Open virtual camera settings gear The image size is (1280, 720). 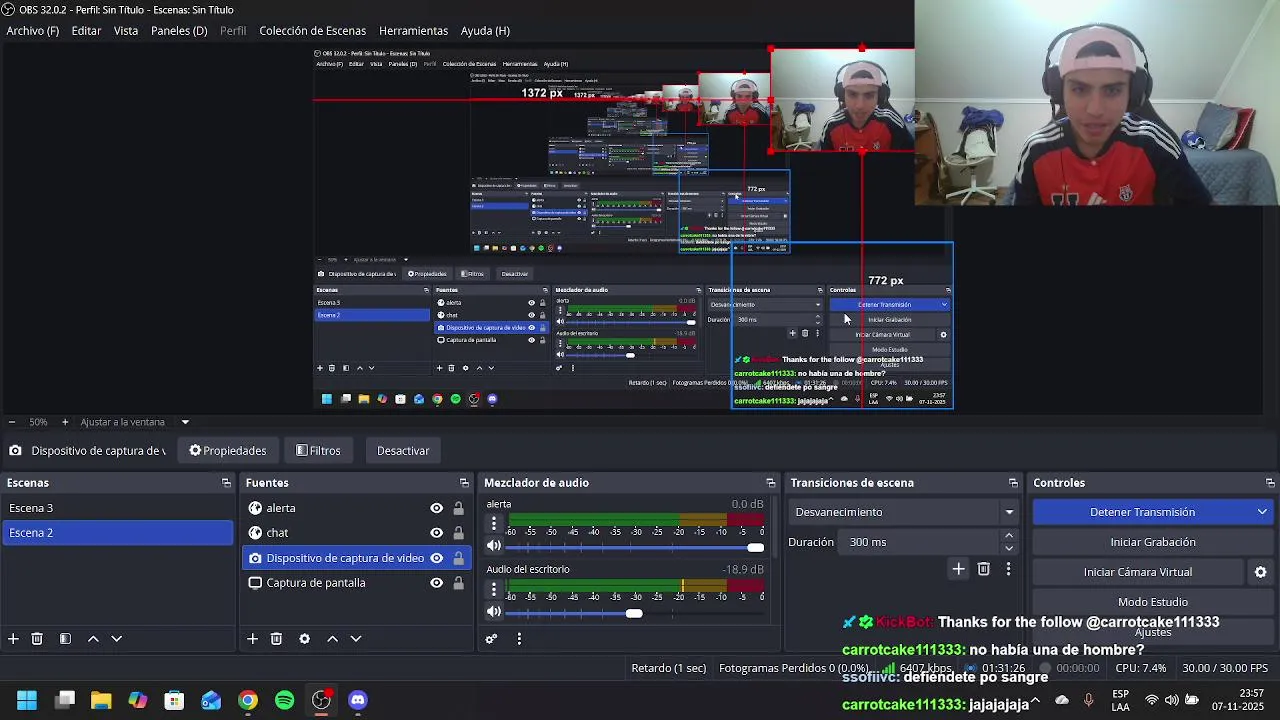point(1260,572)
